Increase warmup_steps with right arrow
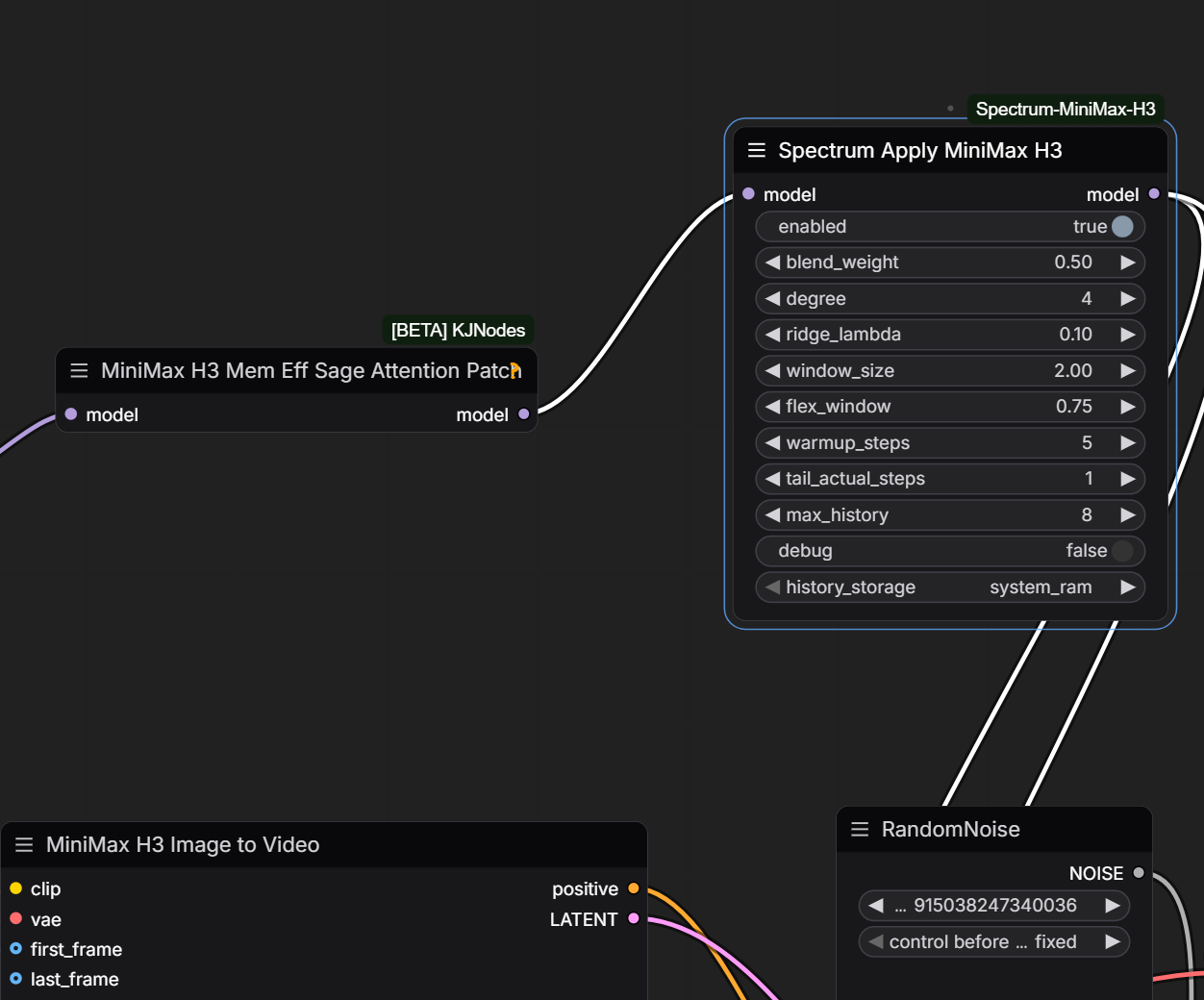Viewport: 1204px width, 1000px height. [1128, 442]
